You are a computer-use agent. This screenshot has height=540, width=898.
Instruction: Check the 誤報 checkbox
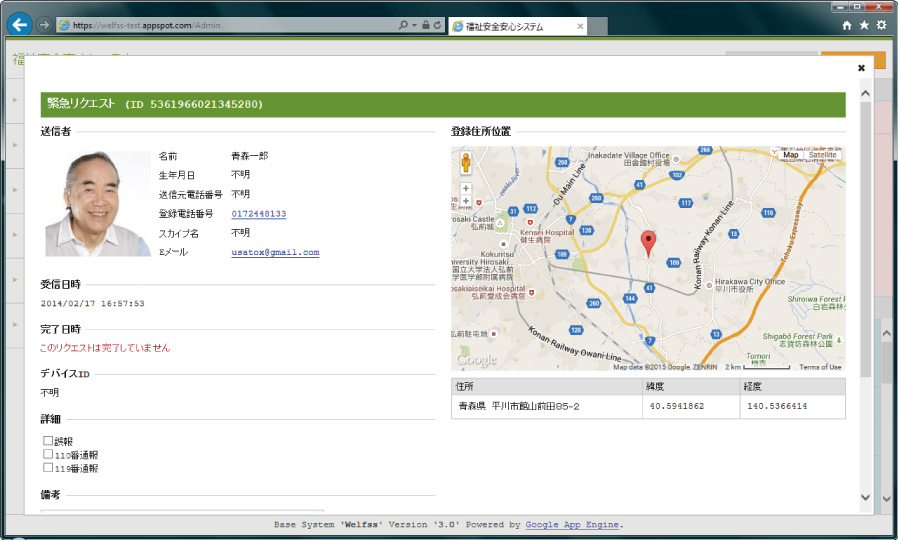pyautogui.click(x=48, y=440)
